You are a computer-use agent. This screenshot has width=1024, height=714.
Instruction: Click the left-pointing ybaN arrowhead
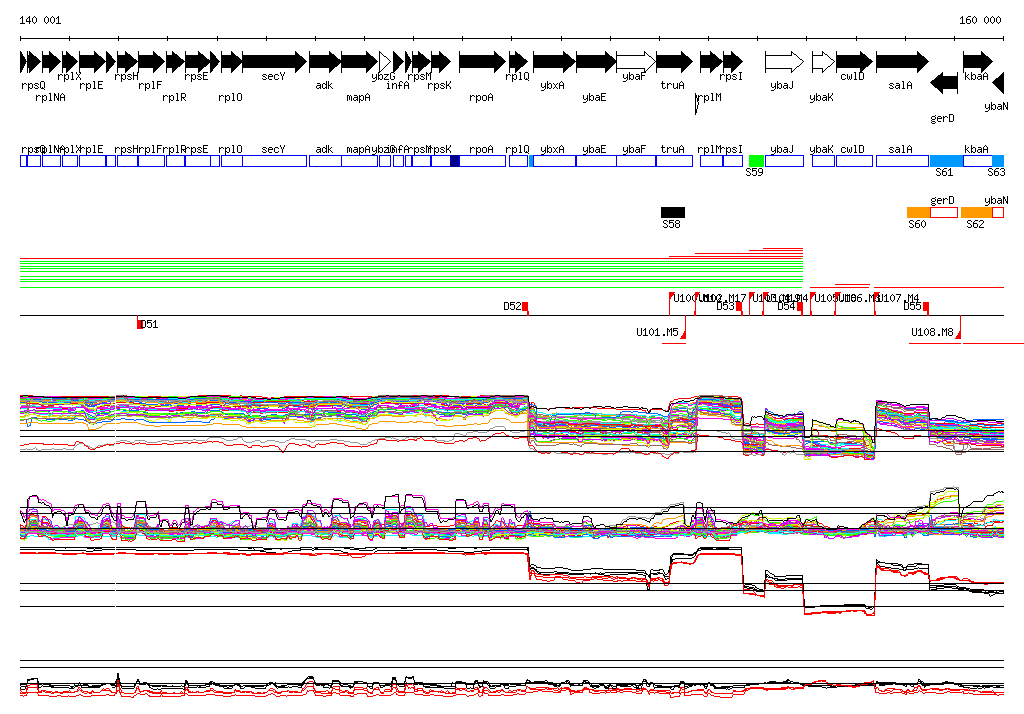click(998, 83)
